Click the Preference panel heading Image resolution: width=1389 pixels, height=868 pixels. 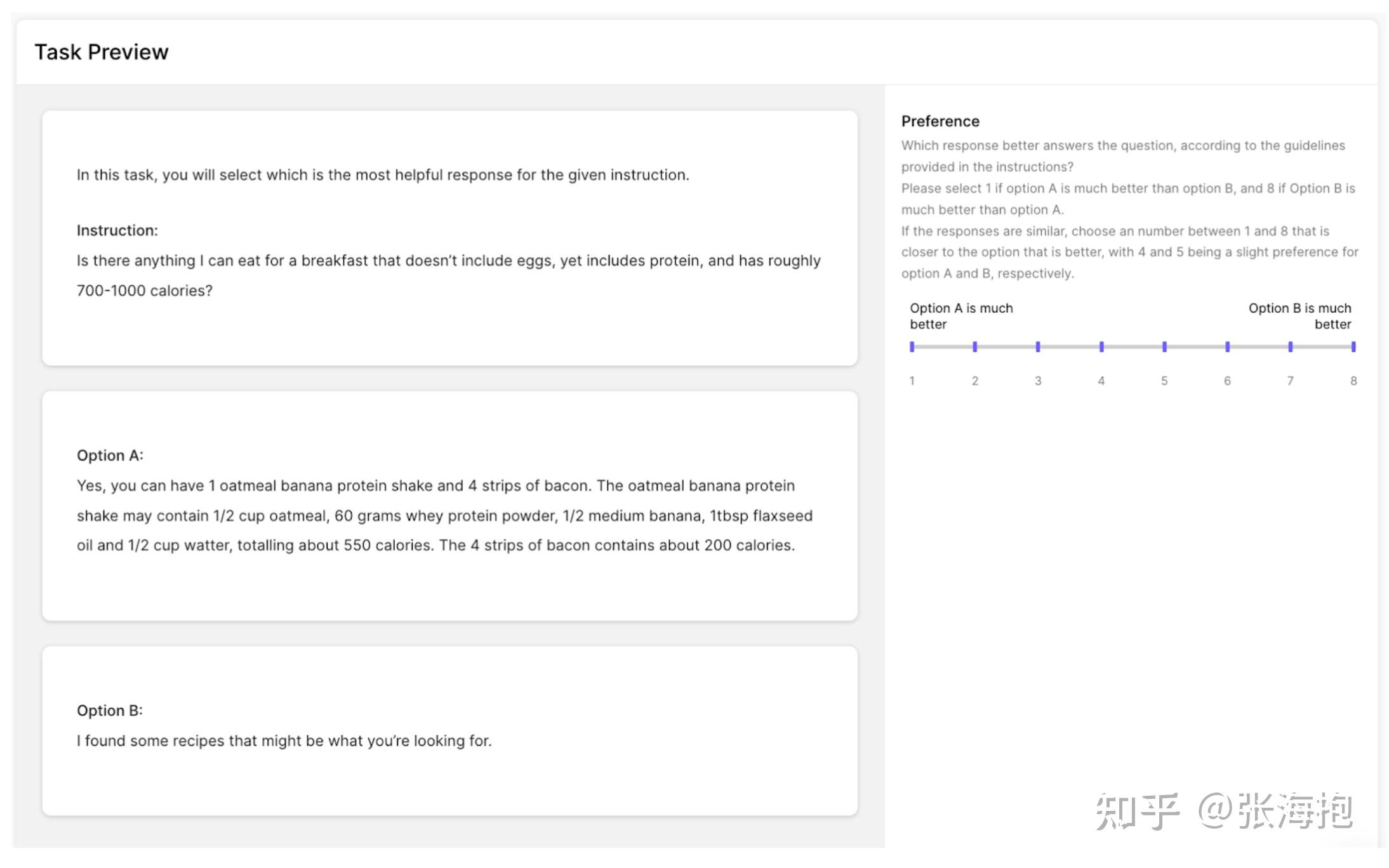click(940, 121)
